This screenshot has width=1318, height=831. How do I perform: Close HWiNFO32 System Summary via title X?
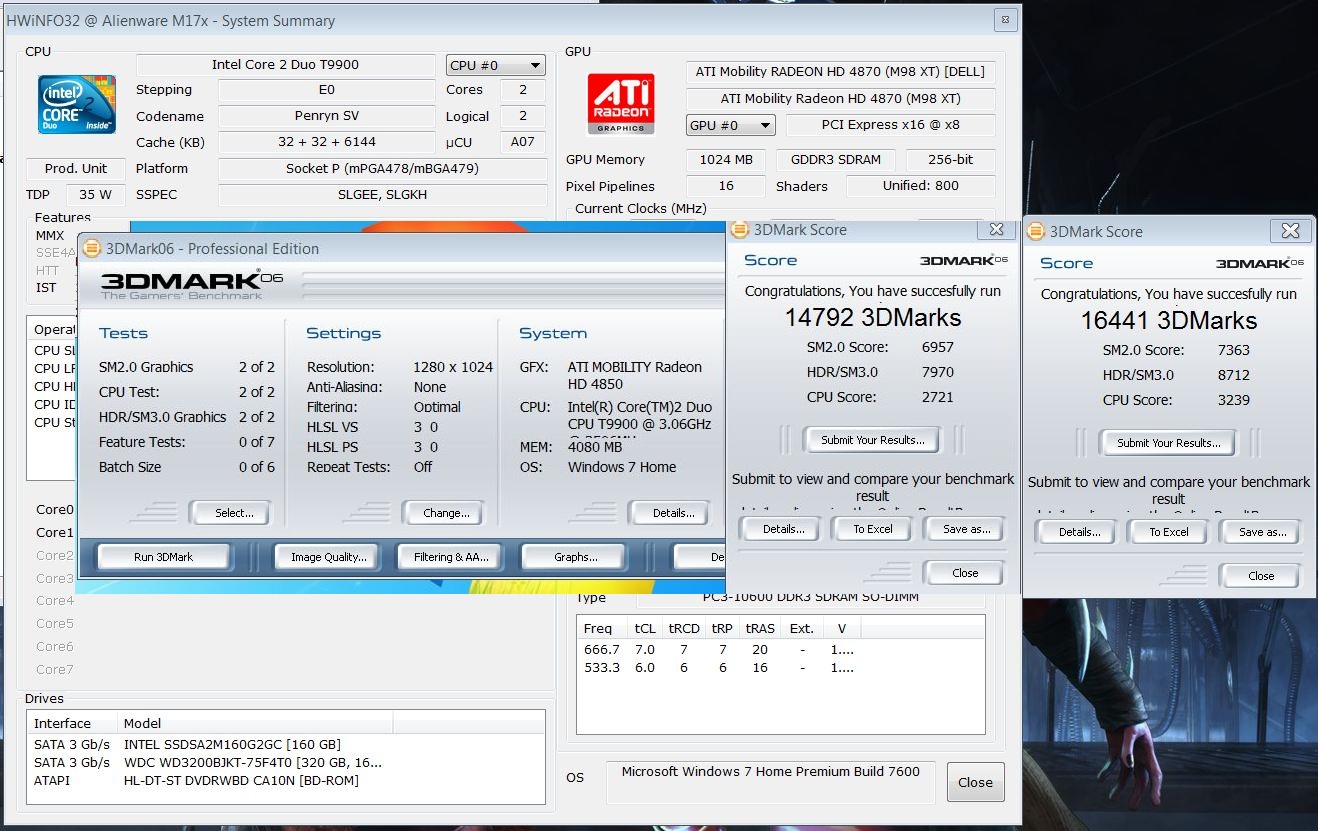pos(1006,19)
